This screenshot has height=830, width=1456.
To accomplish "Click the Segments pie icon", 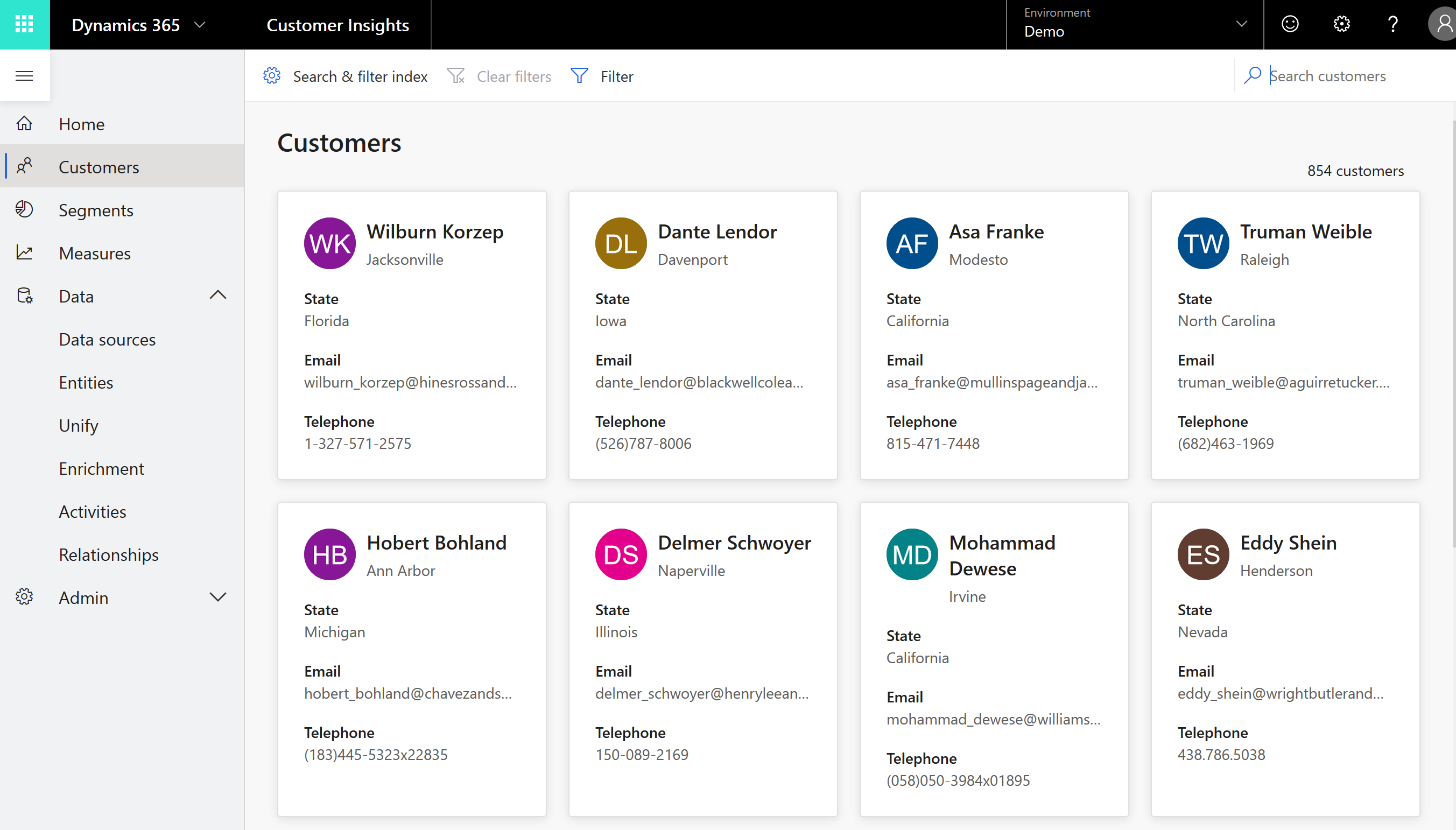I will 25,210.
